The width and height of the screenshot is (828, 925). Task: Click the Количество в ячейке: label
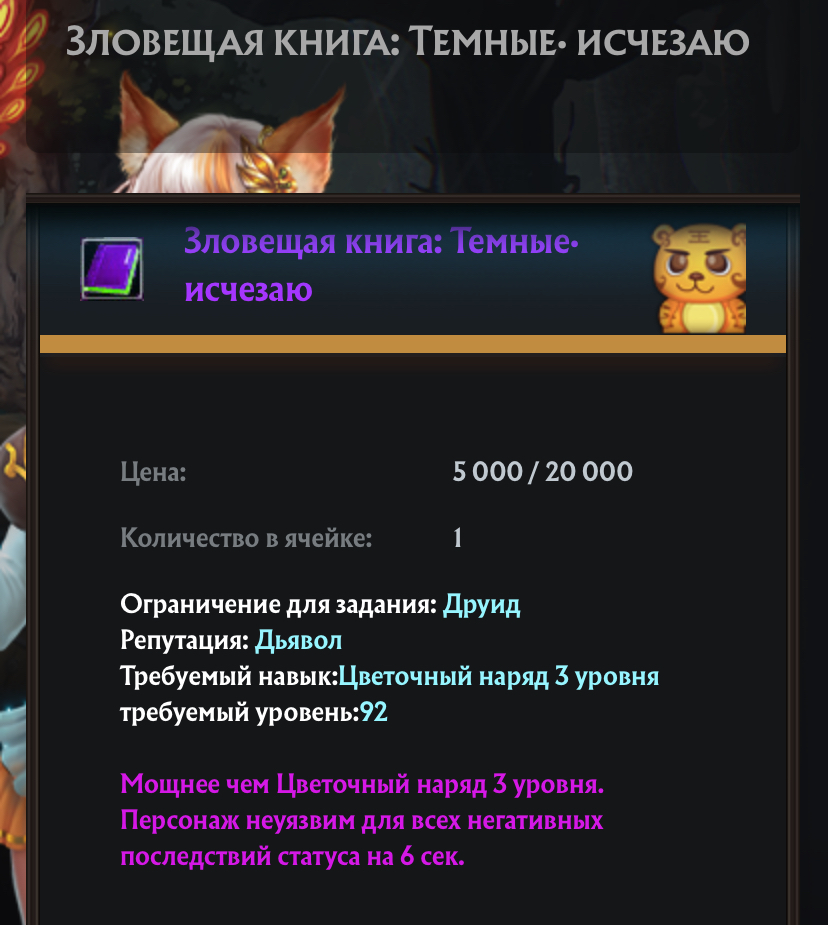(247, 538)
